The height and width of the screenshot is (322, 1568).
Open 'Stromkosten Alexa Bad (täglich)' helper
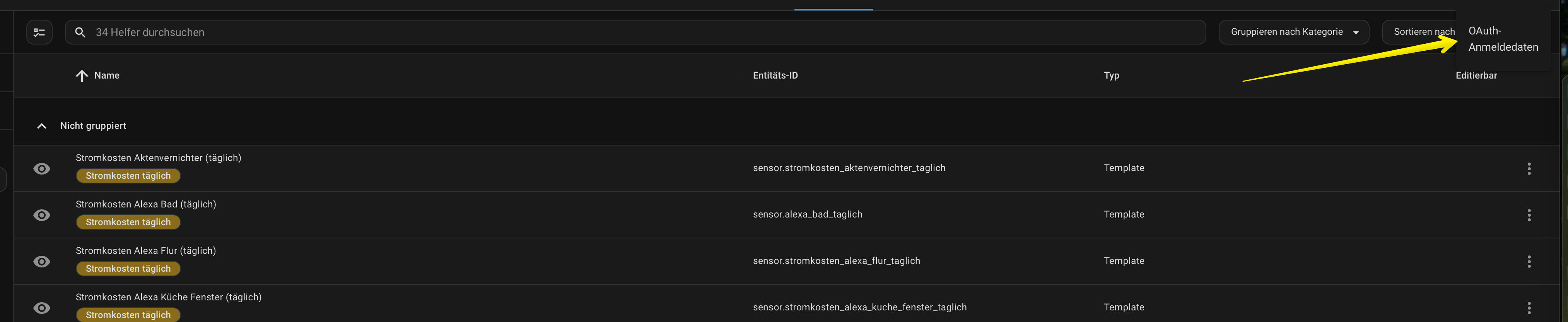point(146,204)
